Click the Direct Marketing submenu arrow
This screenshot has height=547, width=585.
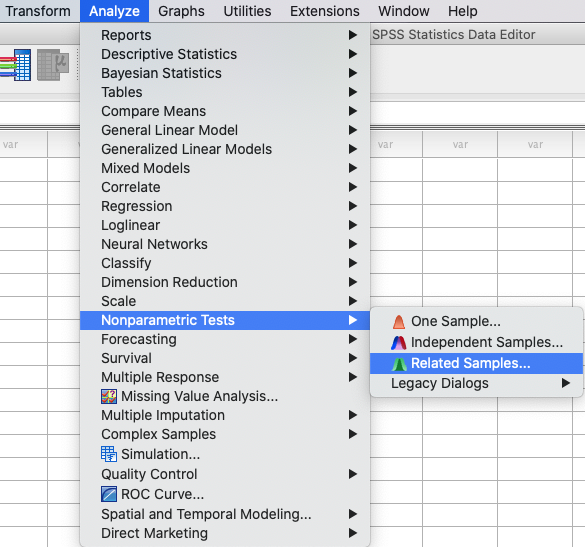[353, 533]
